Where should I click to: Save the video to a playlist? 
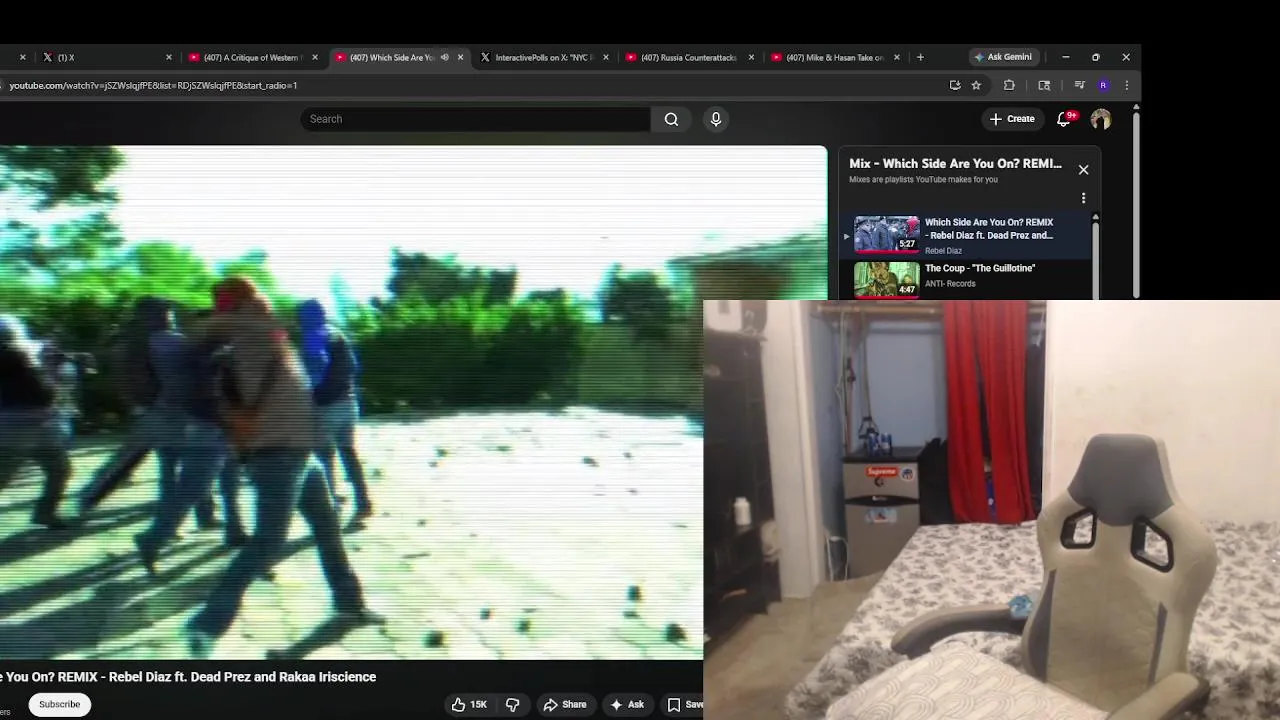685,704
